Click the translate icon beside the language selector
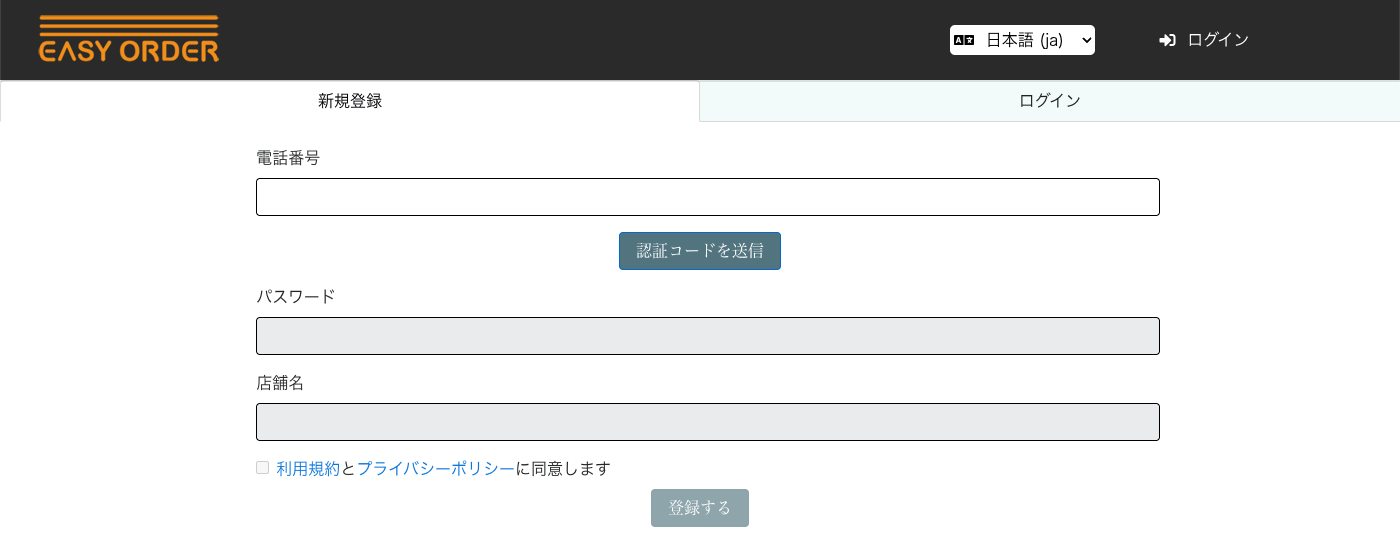This screenshot has height=542, width=1400. pos(963,40)
